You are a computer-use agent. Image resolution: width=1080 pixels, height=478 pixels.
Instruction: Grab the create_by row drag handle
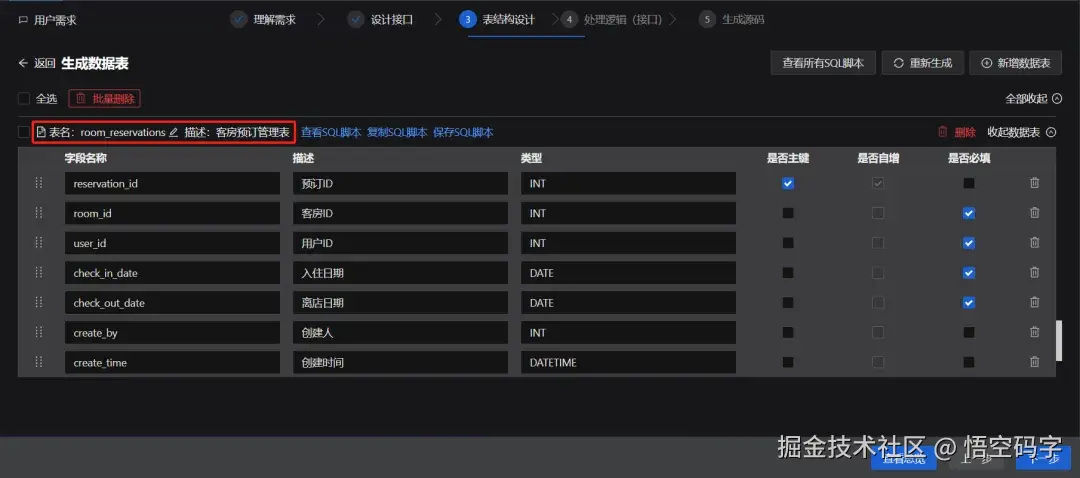[x=39, y=332]
